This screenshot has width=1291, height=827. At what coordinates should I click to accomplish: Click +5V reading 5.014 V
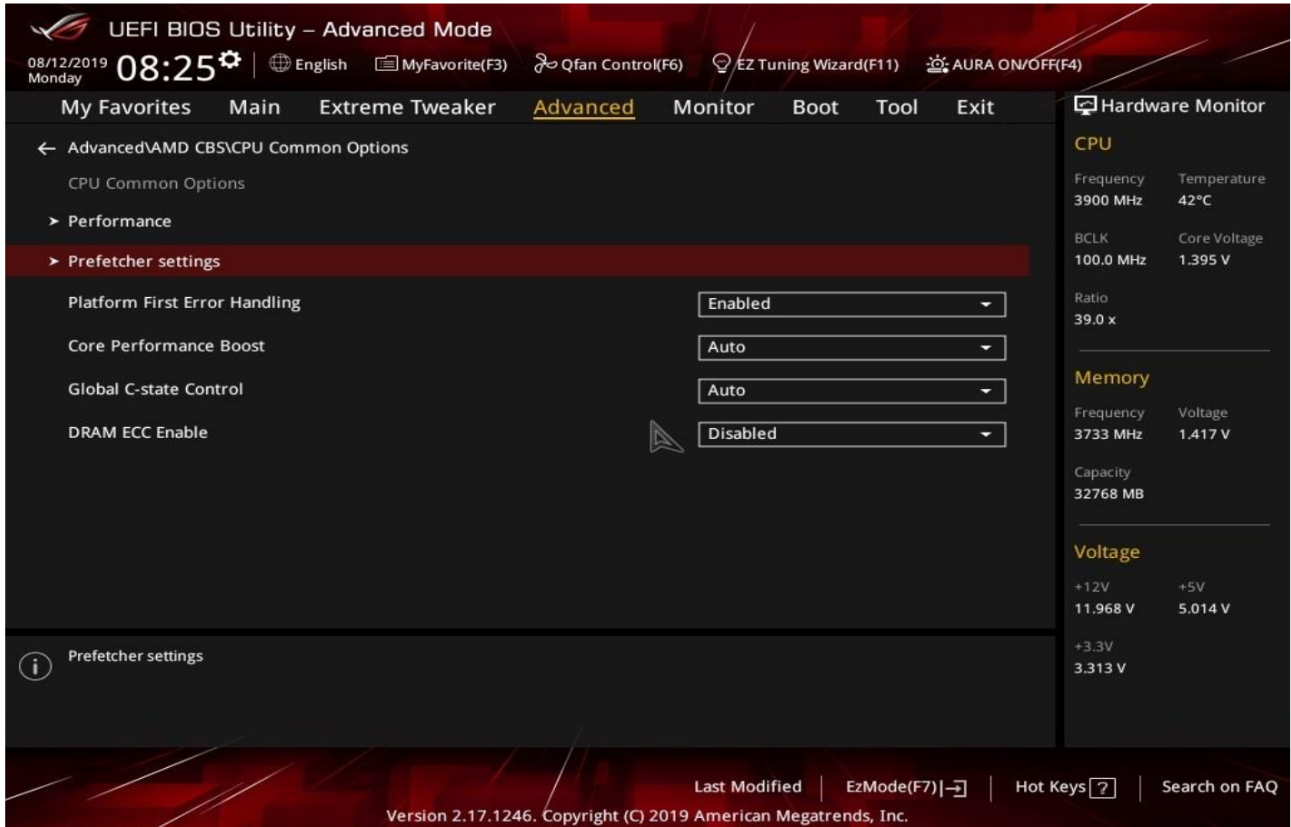pos(1204,608)
